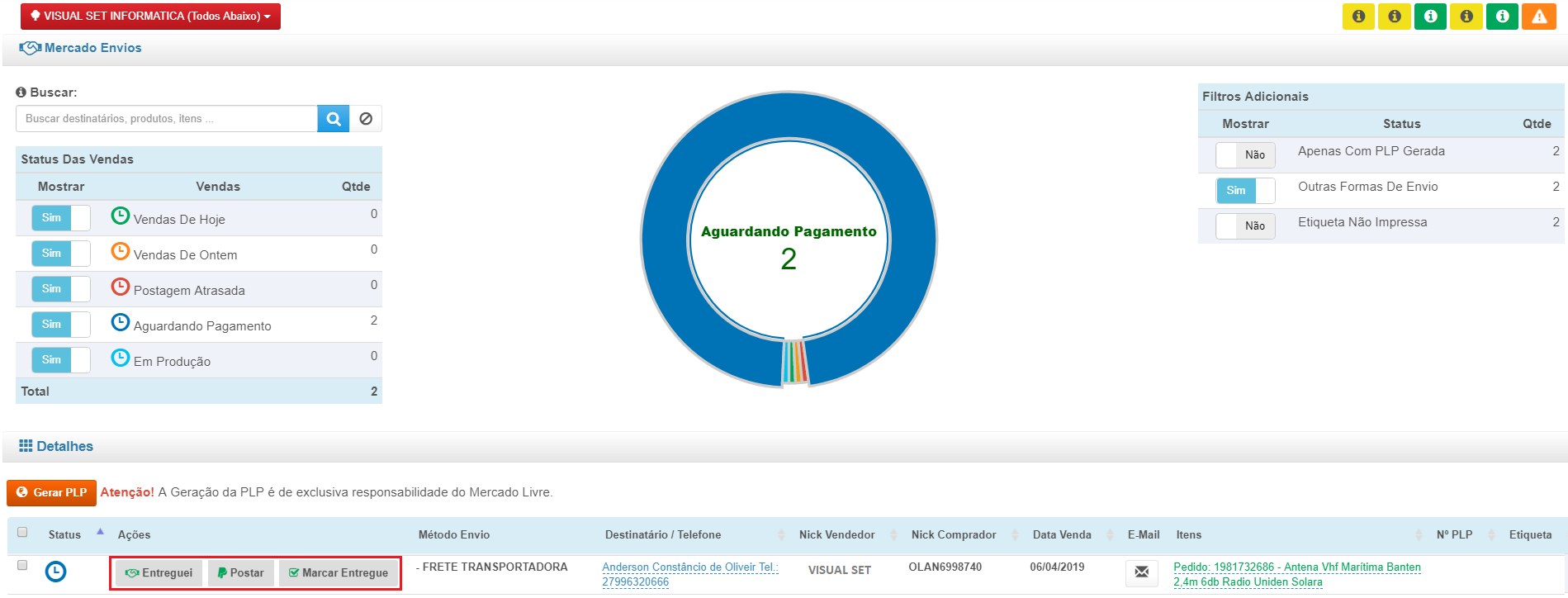1568x598 pixels.
Task: Sort table by Status column arrow
Action: [x=100, y=533]
